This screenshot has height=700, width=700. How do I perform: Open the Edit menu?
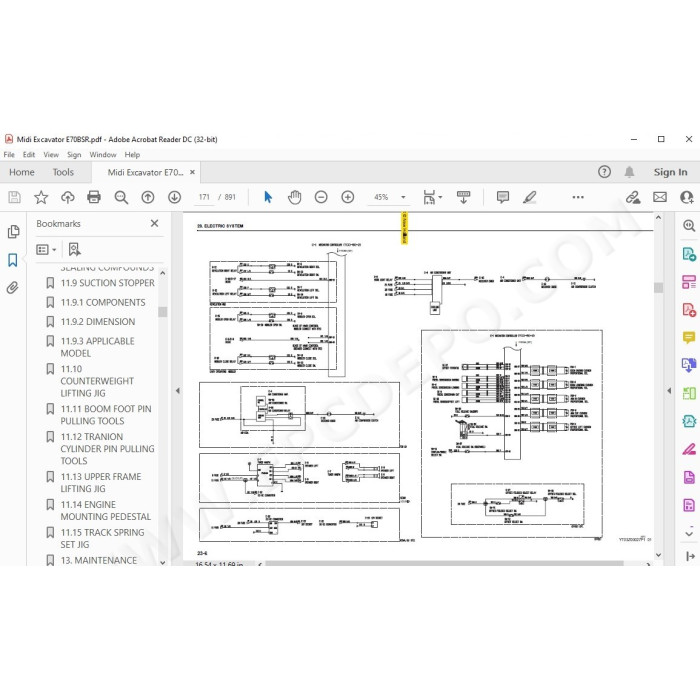point(29,154)
